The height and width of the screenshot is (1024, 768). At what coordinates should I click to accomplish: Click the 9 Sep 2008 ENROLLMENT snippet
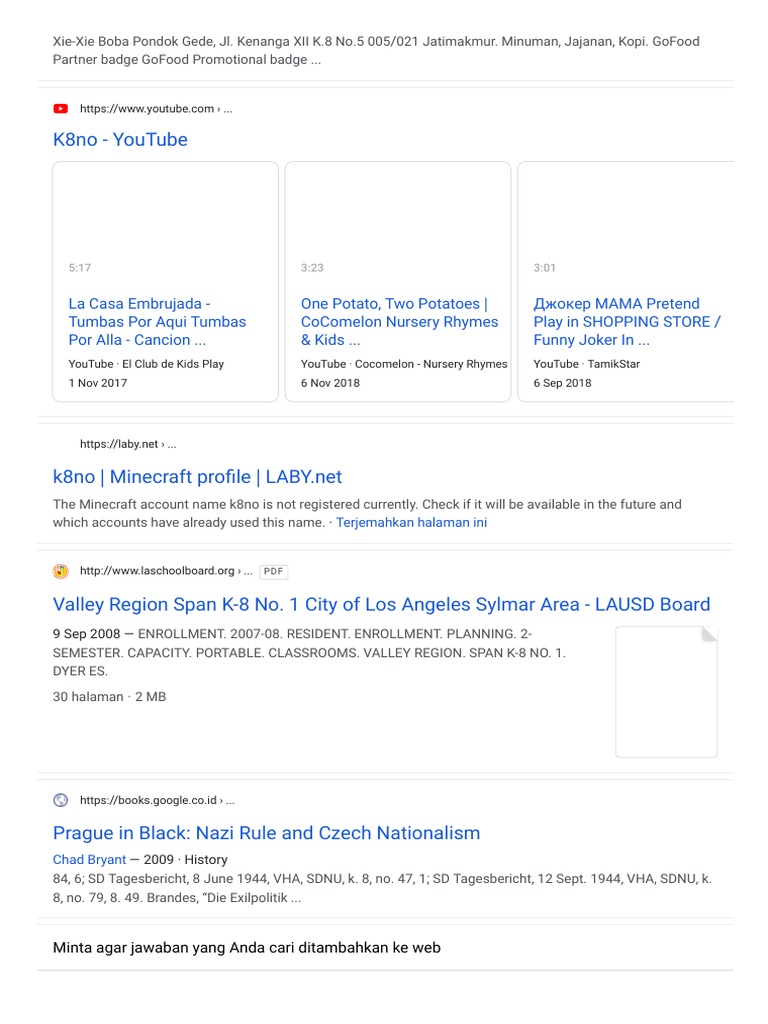pyautogui.click(x=310, y=652)
